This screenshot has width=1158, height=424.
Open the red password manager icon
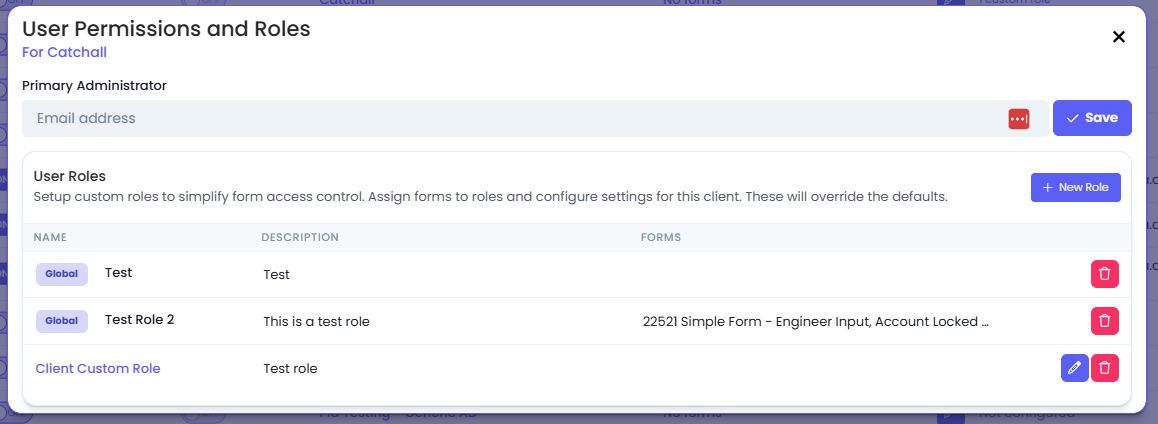coord(1018,118)
